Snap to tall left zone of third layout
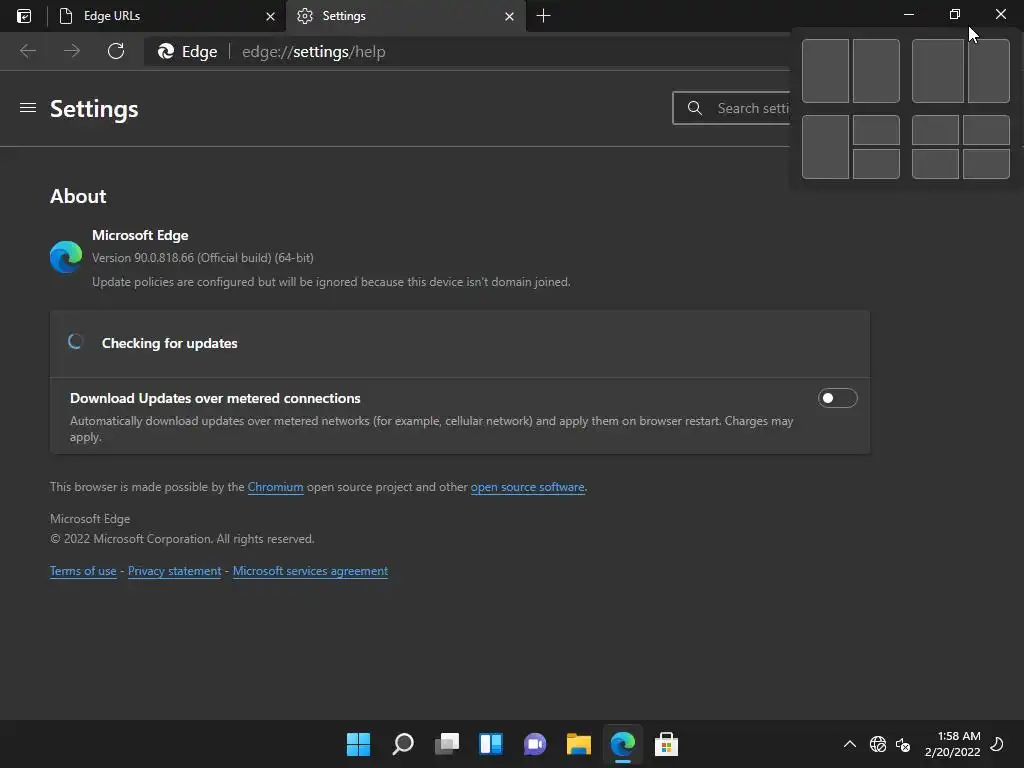Image resolution: width=1024 pixels, height=768 pixels. pos(825,147)
